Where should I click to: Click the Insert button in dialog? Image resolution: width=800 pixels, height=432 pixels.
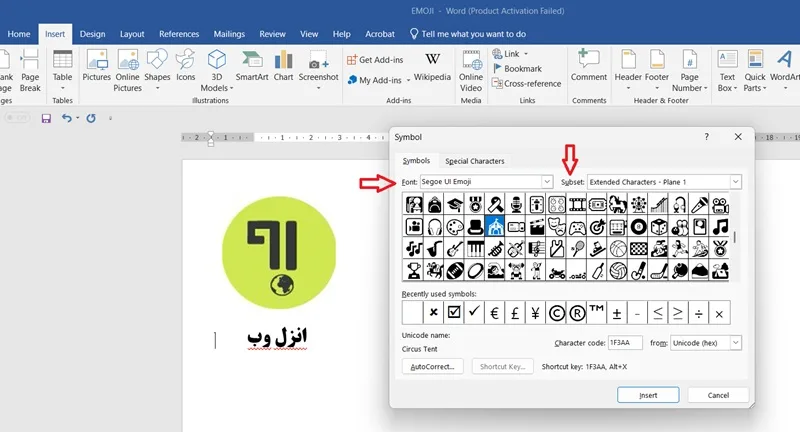[x=648, y=395]
